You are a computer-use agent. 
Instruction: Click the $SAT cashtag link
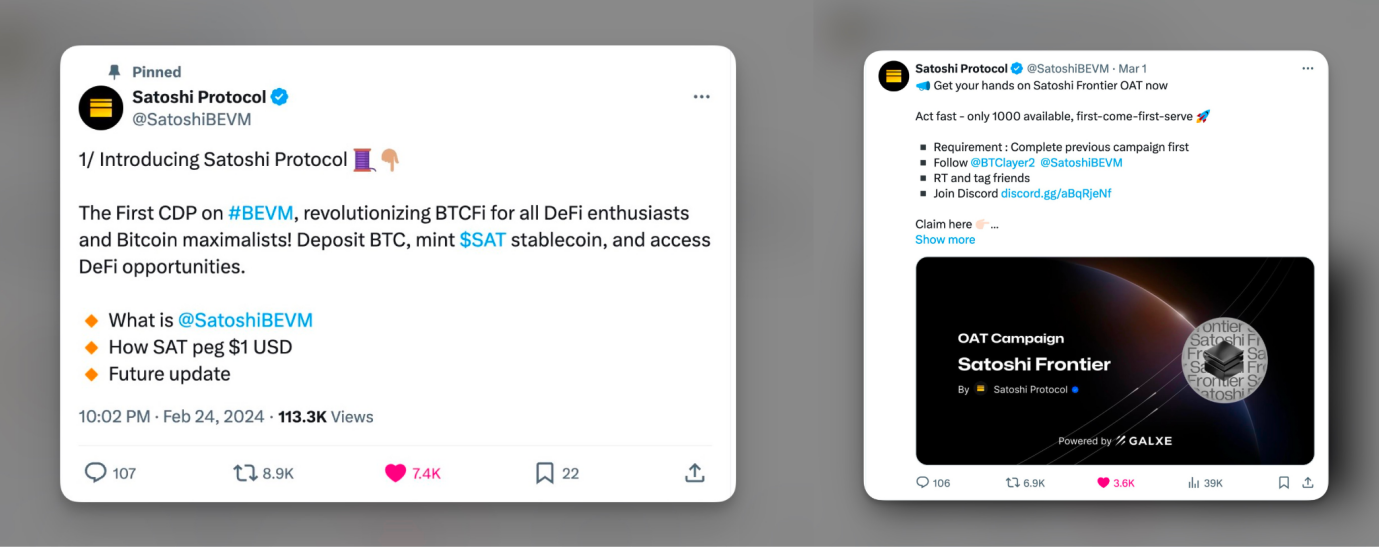coord(482,240)
